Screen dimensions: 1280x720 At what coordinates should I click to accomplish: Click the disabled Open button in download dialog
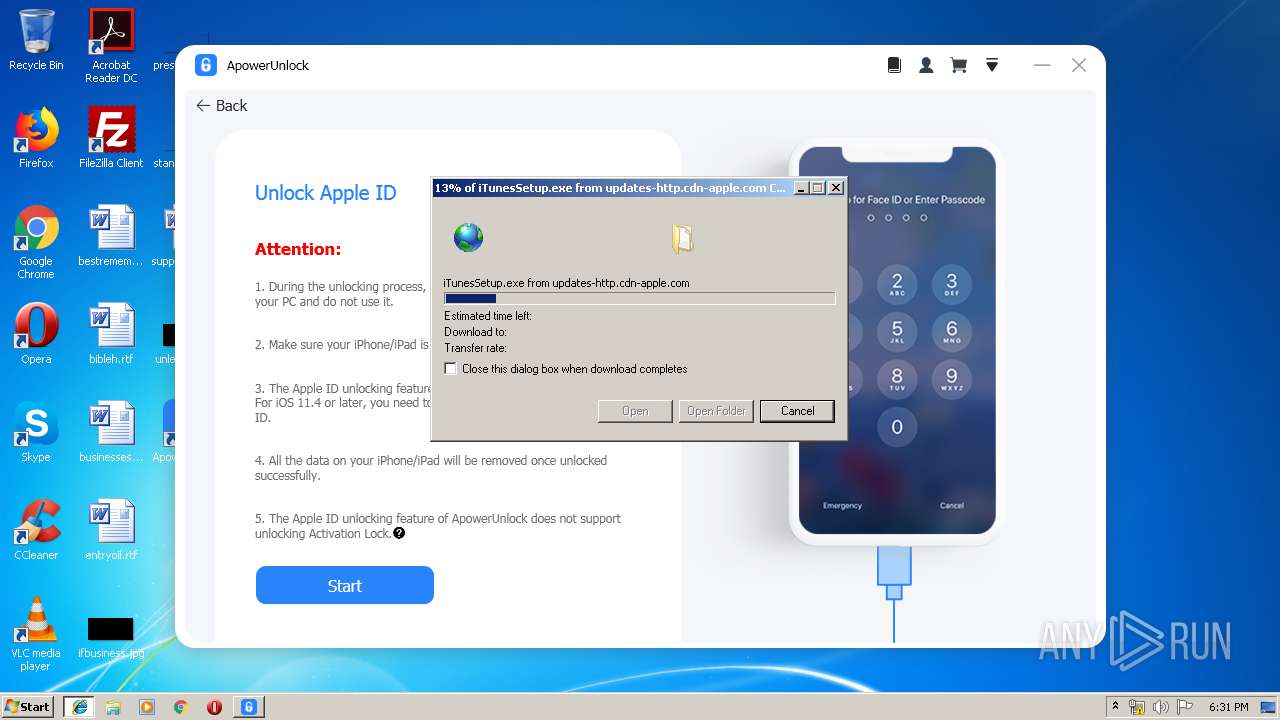[x=635, y=411]
